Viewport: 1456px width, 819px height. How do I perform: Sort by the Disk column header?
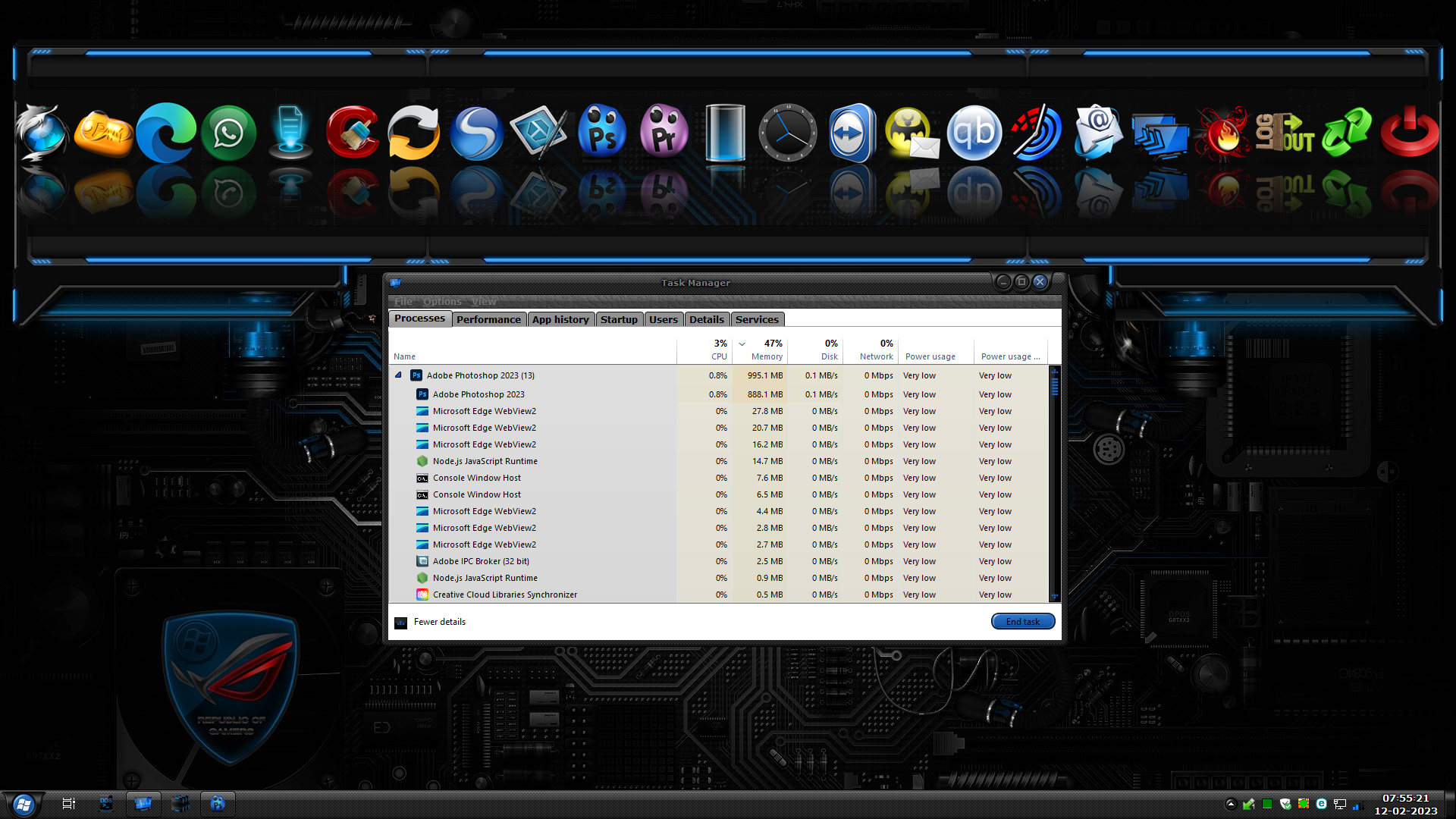(815, 350)
